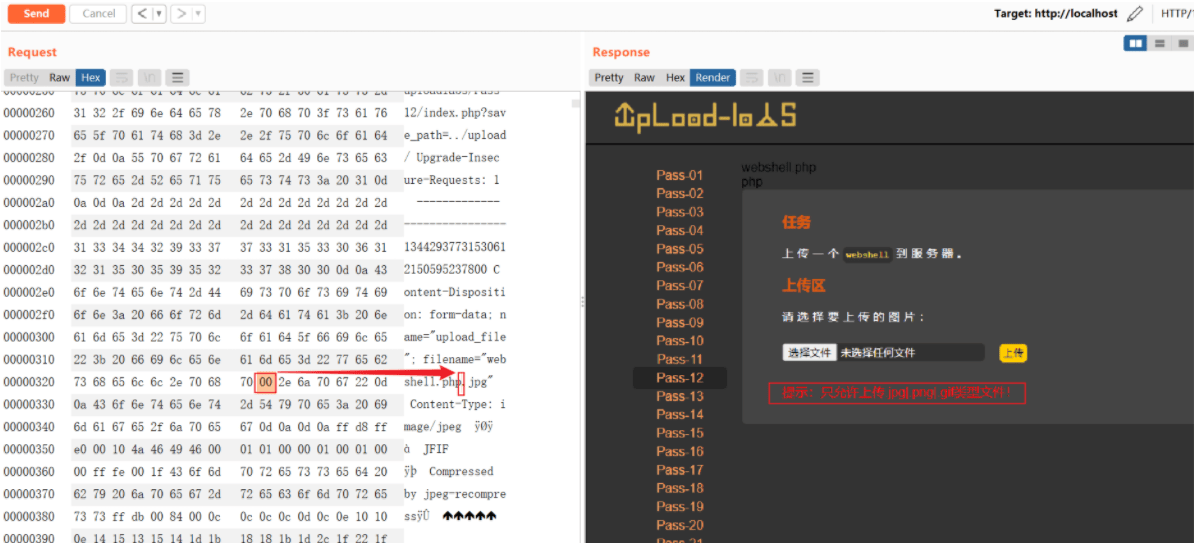This screenshot has width=1194, height=552.
Task: Open Pass-06 in the sidebar
Action: coord(680,267)
